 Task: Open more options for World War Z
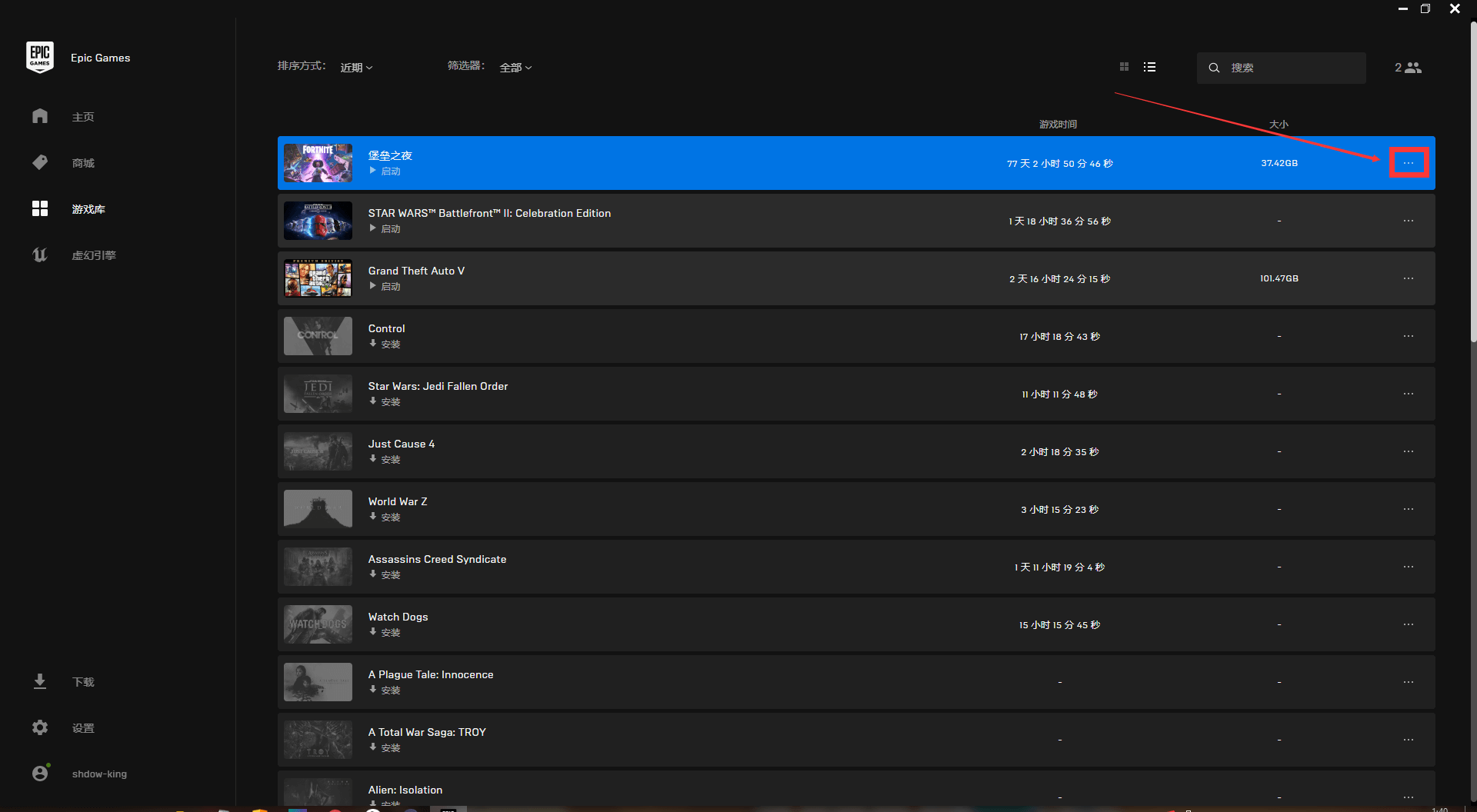1409,509
